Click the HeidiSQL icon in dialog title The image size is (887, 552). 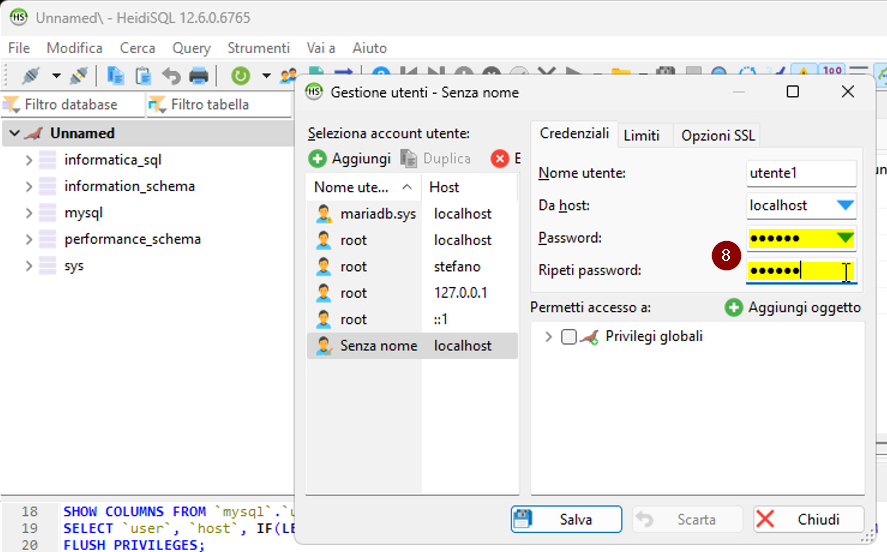(x=314, y=92)
